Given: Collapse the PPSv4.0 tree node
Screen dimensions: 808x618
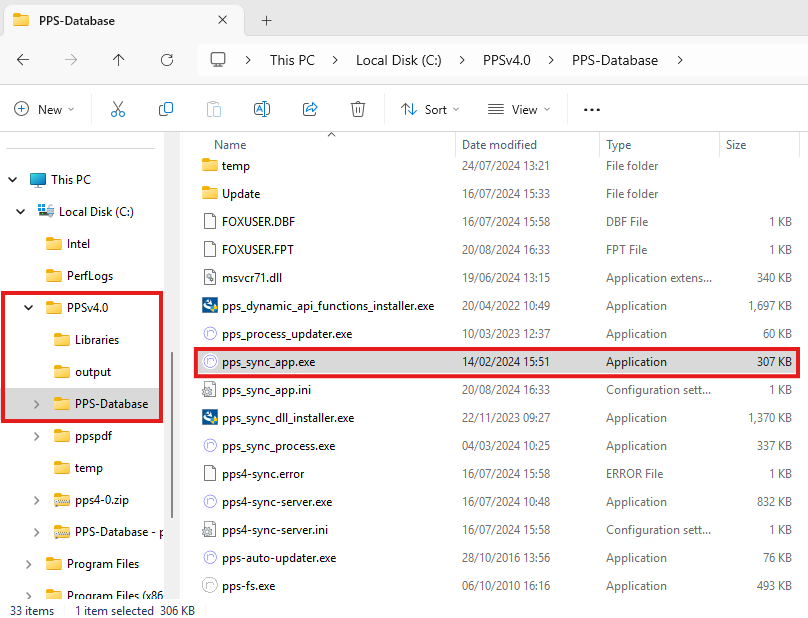Looking at the screenshot, I should (28, 308).
